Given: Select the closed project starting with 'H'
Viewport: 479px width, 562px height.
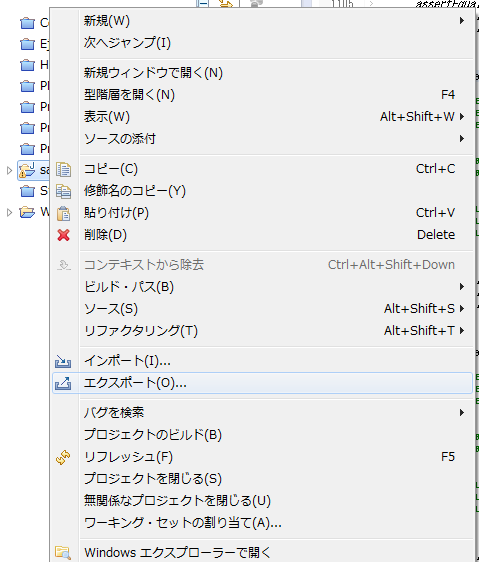Looking at the screenshot, I should pyautogui.click(x=34, y=65).
